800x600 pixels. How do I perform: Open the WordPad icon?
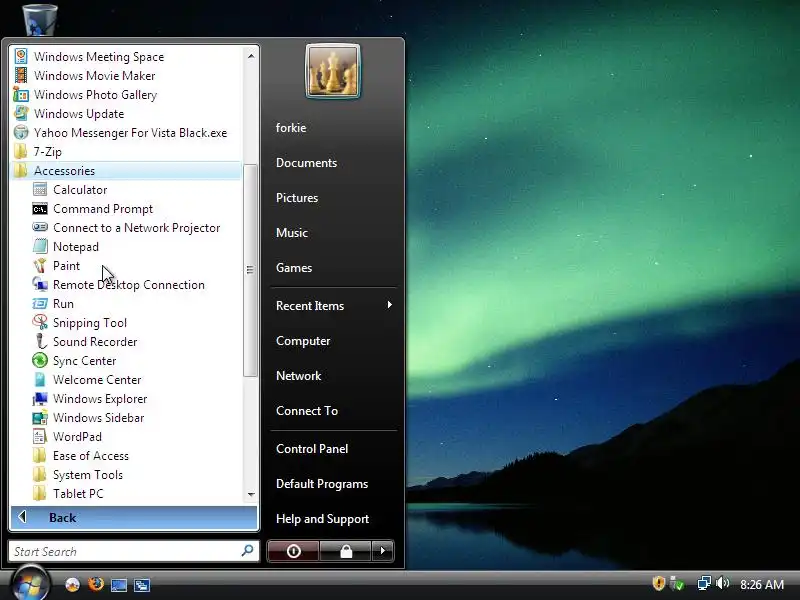(x=40, y=437)
